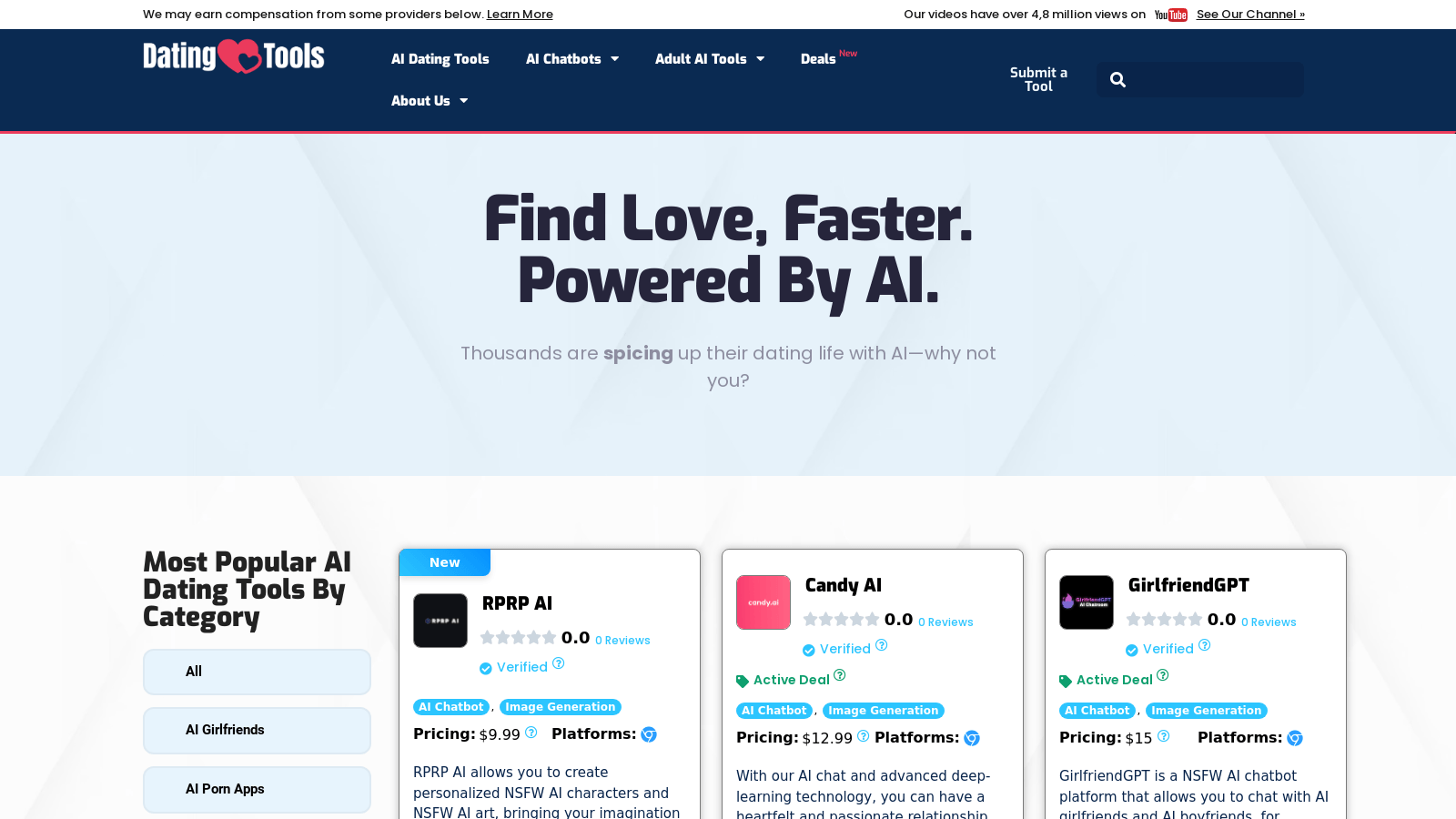The width and height of the screenshot is (1456, 819).
Task: Click the Candy AI $12.99 price
Action: coord(827,738)
